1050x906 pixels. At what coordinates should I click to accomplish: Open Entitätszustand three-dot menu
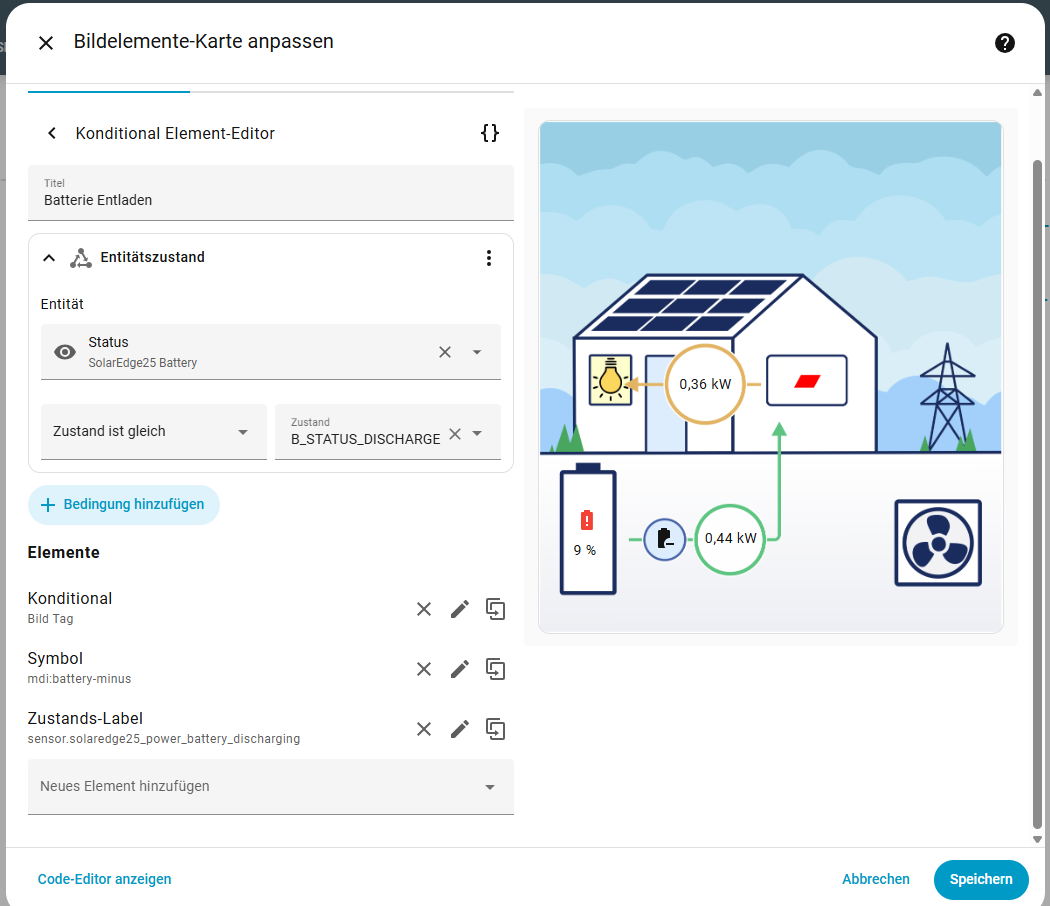(x=489, y=258)
